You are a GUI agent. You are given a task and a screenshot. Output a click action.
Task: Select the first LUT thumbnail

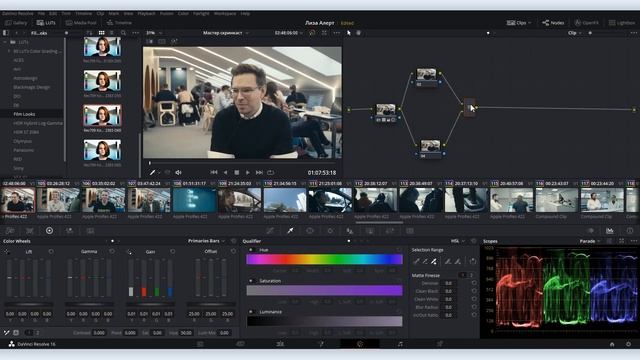coord(102,47)
